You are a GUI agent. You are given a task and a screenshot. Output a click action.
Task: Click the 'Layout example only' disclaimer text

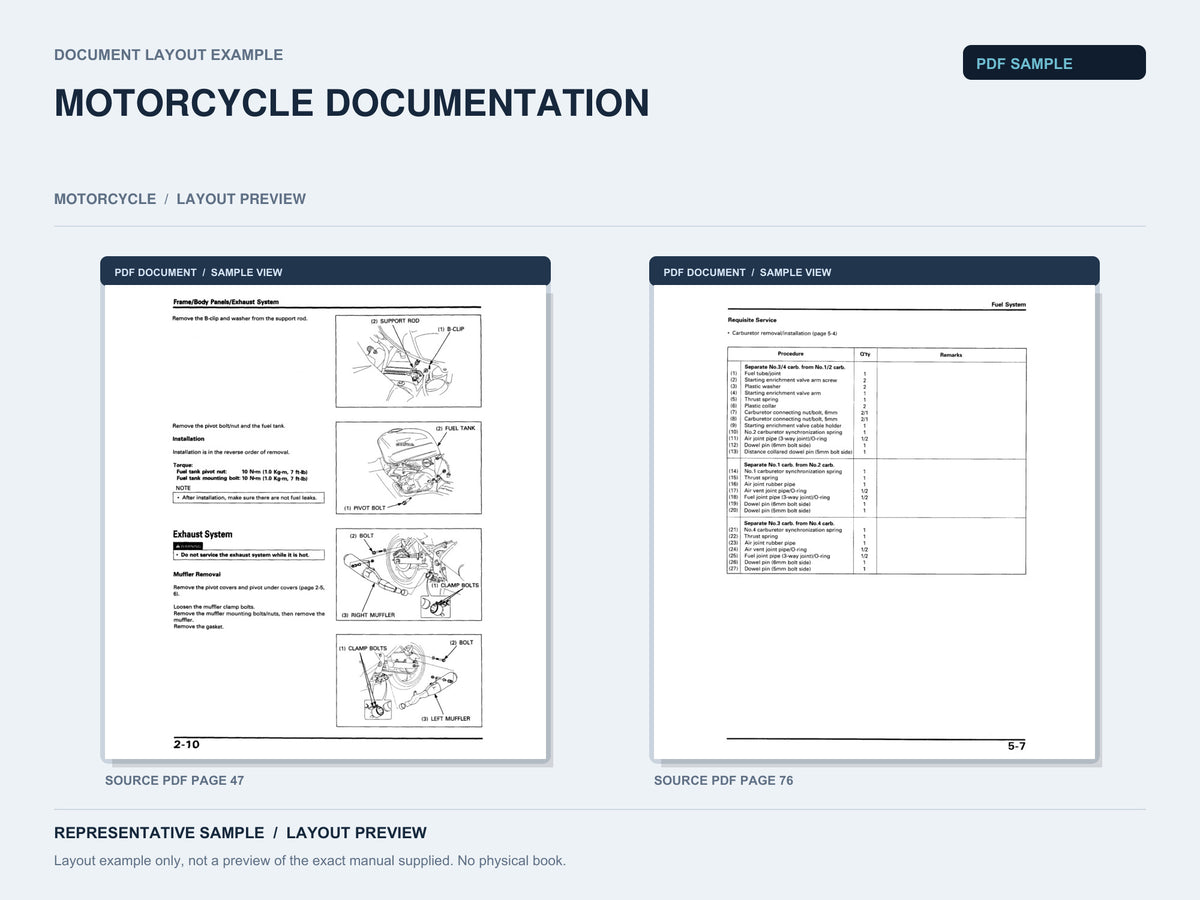tap(310, 861)
